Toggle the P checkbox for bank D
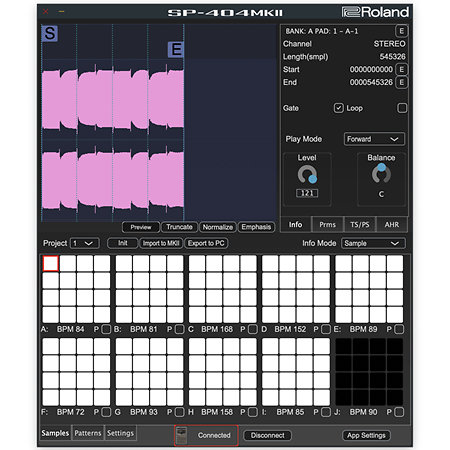Image resolution: width=450 pixels, height=450 pixels. (x=326, y=329)
